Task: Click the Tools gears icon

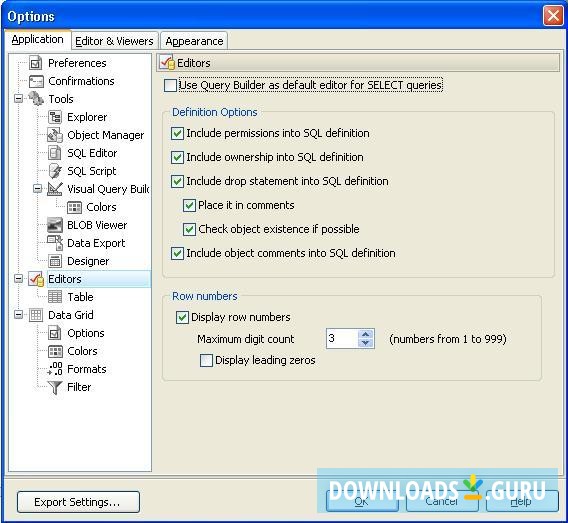Action: (36, 99)
